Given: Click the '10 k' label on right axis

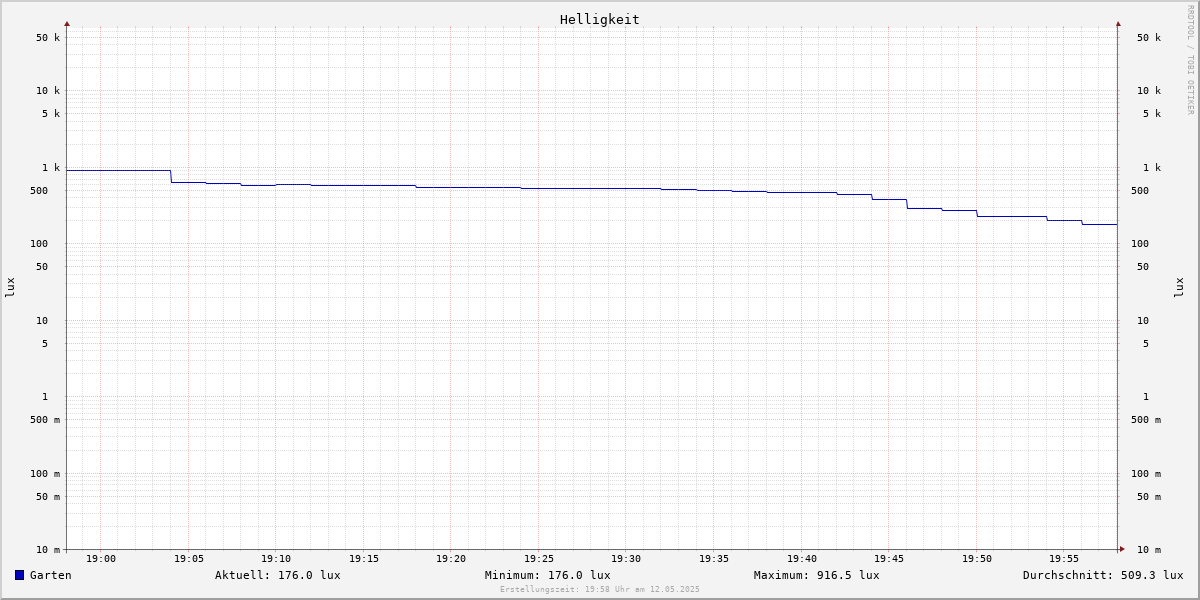Looking at the screenshot, I should point(1149,91).
